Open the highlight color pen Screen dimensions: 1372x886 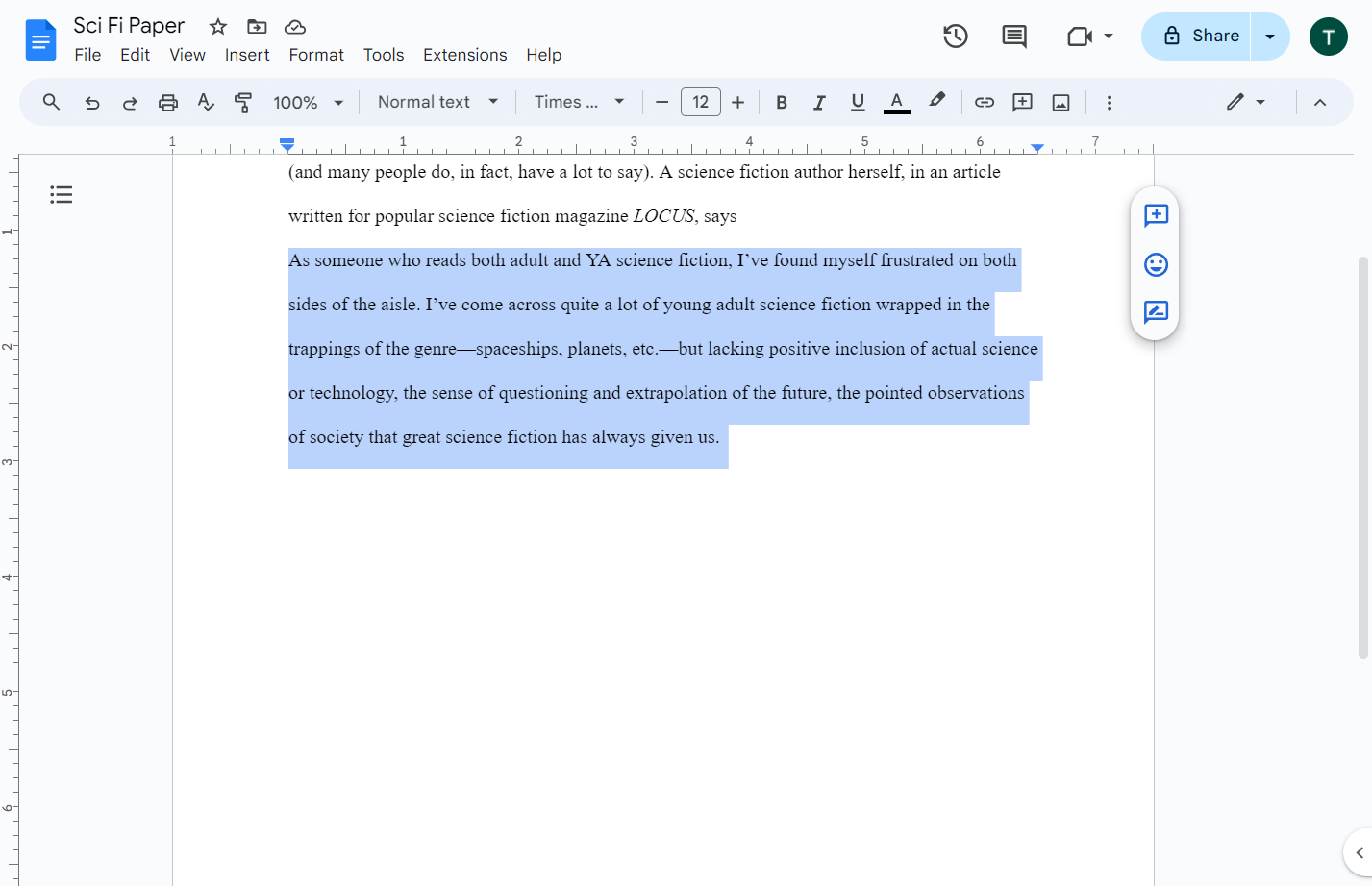[936, 101]
